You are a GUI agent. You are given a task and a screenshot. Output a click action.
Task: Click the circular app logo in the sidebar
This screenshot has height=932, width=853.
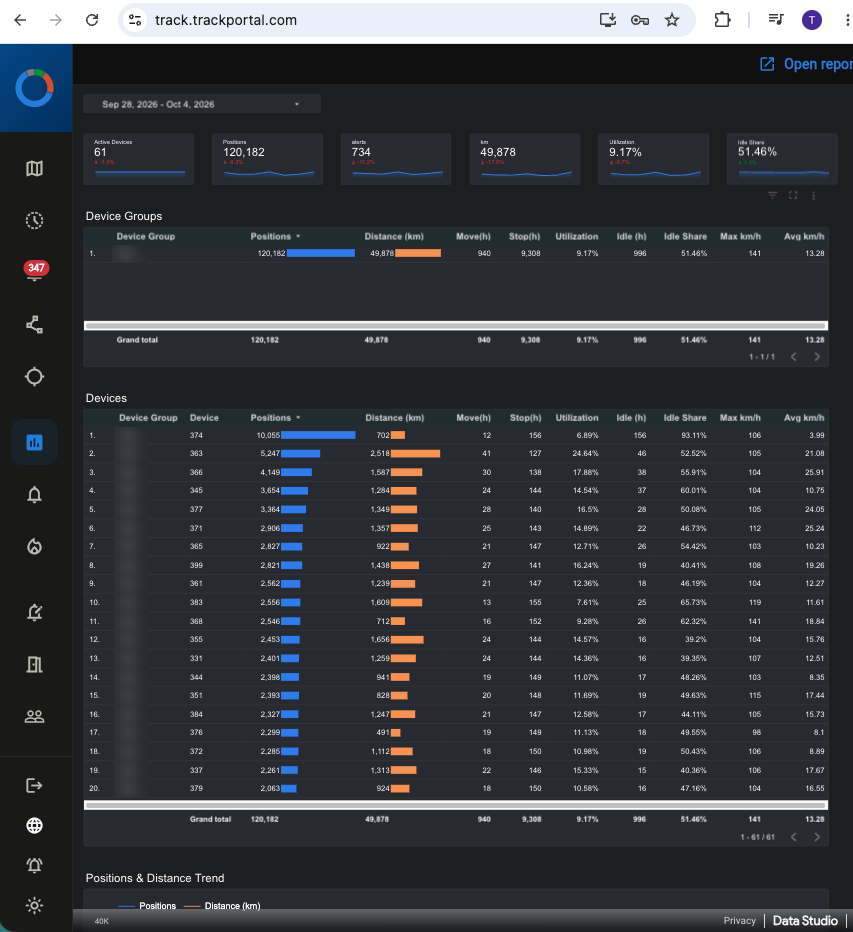coord(34,88)
